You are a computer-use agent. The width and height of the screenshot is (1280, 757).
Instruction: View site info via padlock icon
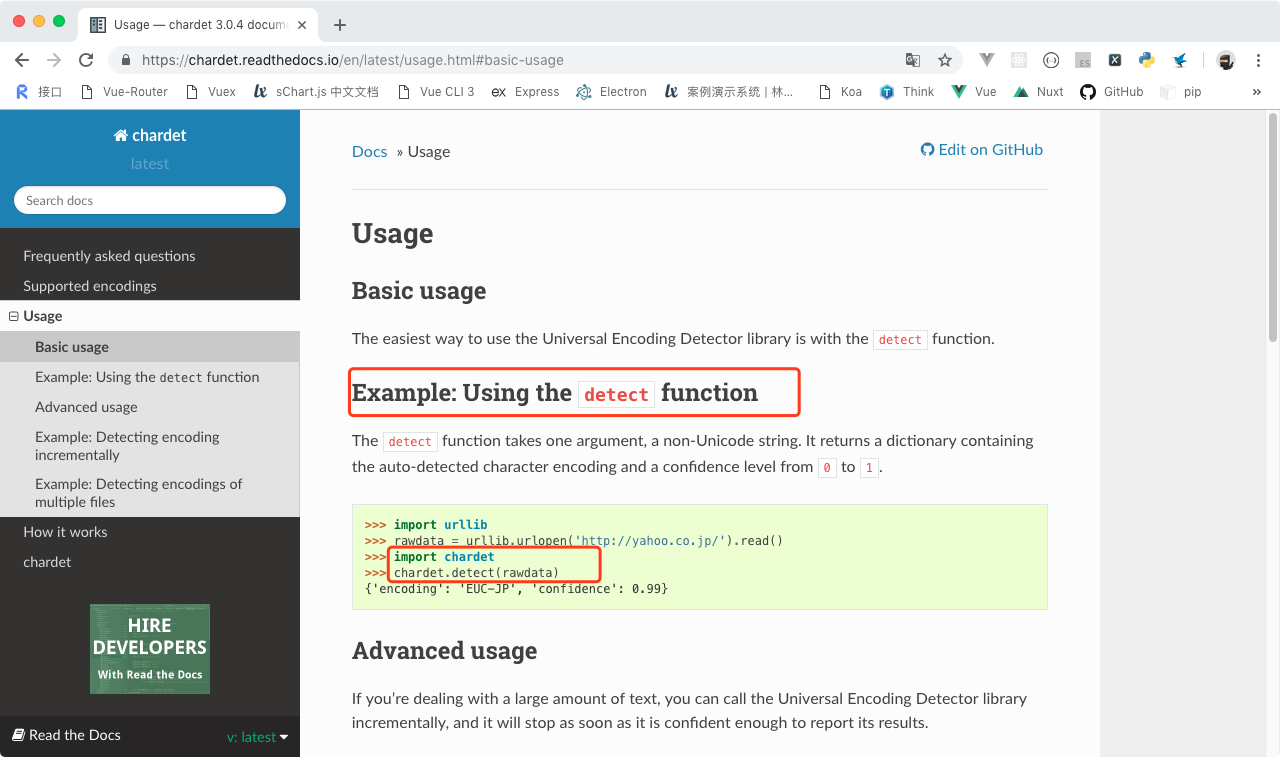126,60
